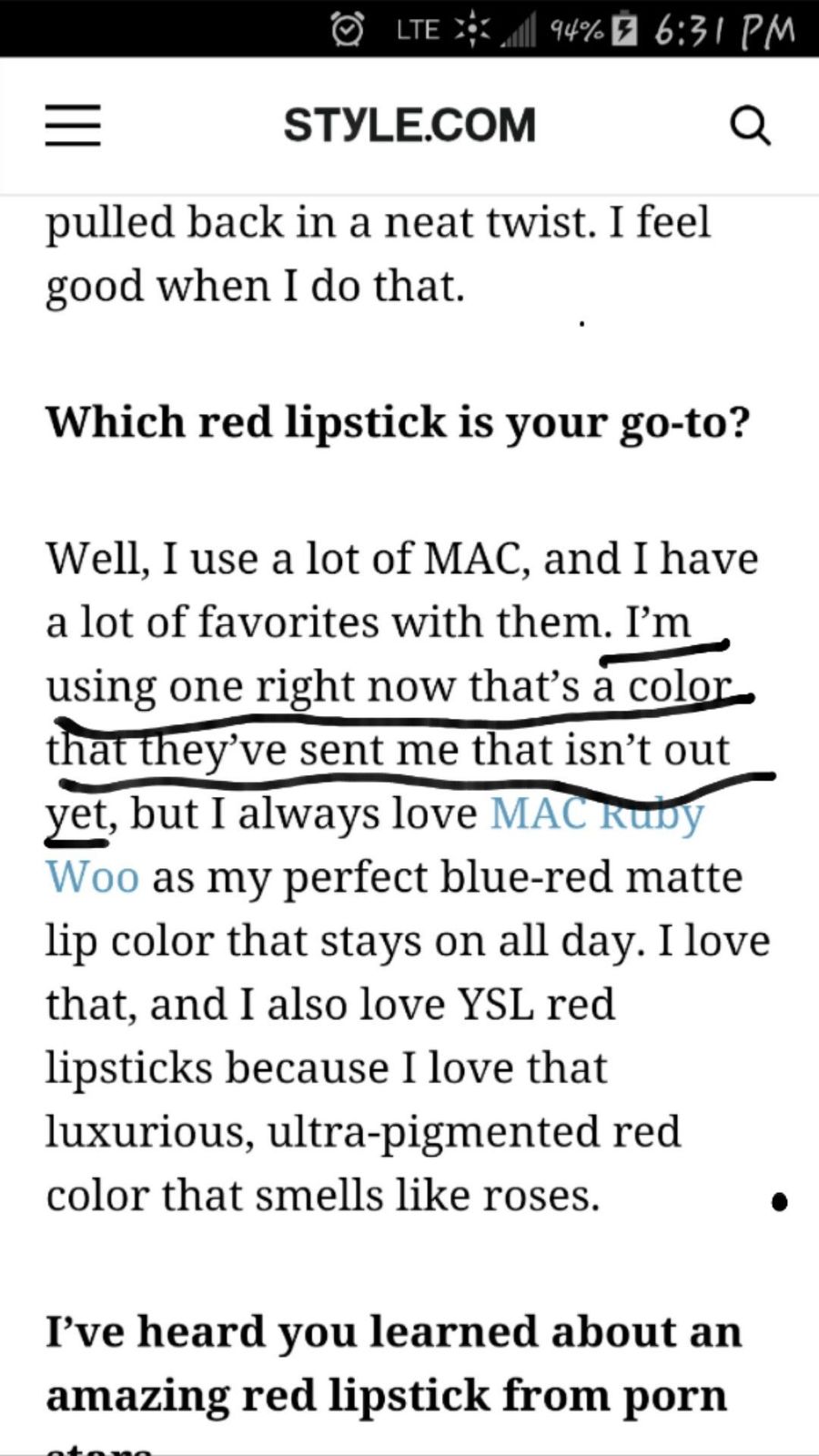
Task: Tap the battery charging icon
Action: [x=626, y=30]
